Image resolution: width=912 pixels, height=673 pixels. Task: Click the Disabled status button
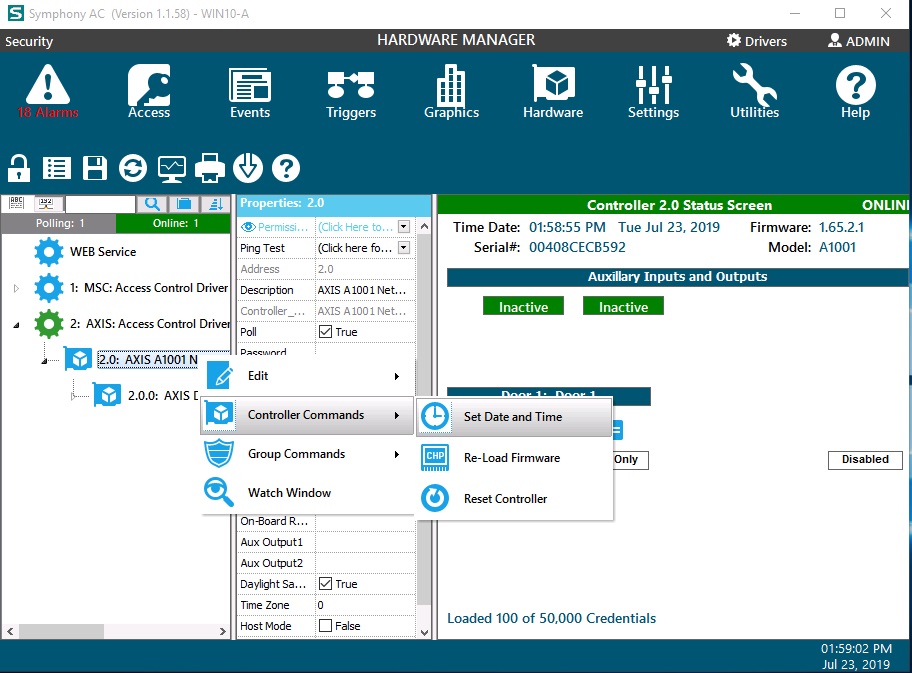pyautogui.click(x=865, y=460)
